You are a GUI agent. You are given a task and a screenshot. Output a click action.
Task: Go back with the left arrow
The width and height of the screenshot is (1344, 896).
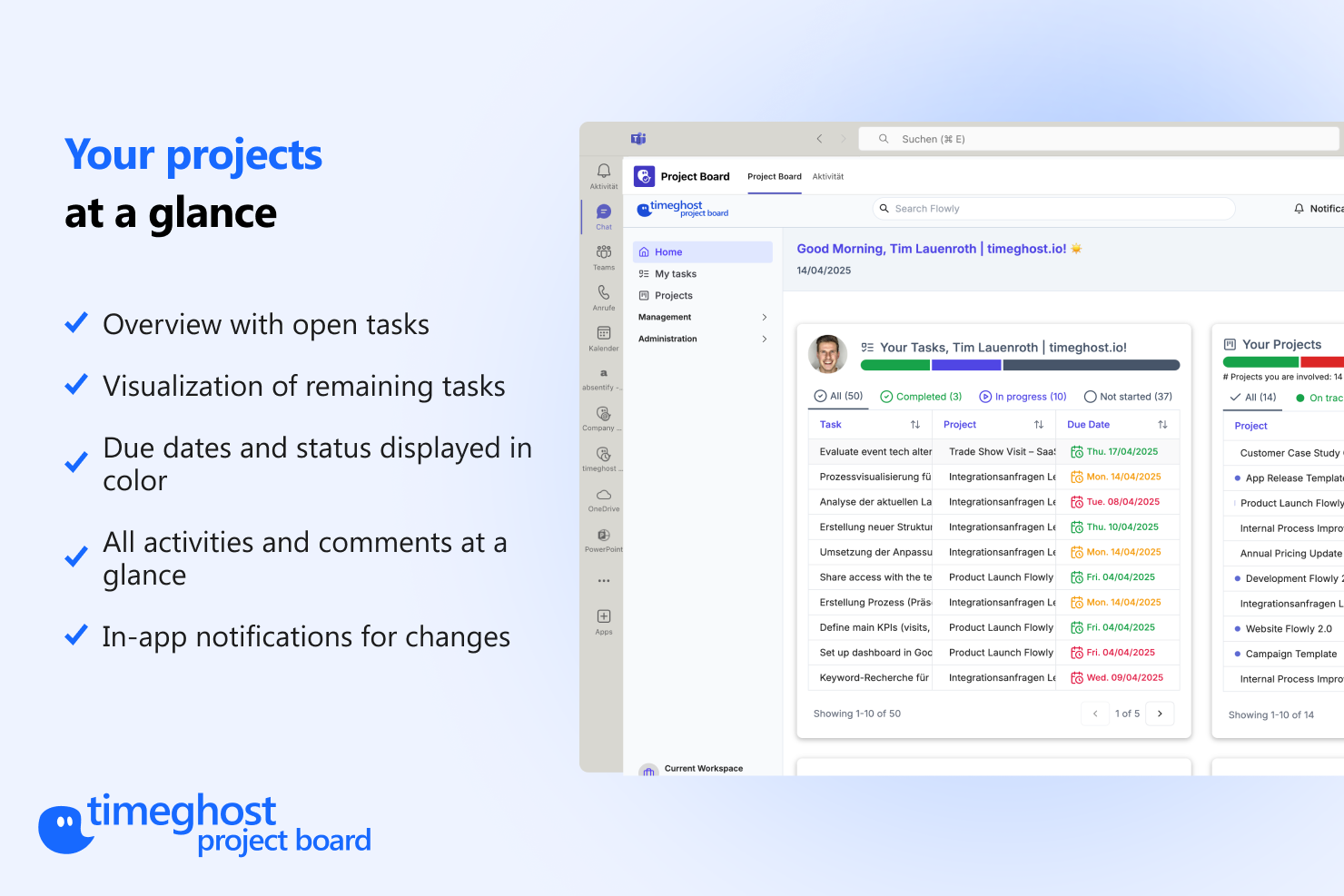click(819, 139)
